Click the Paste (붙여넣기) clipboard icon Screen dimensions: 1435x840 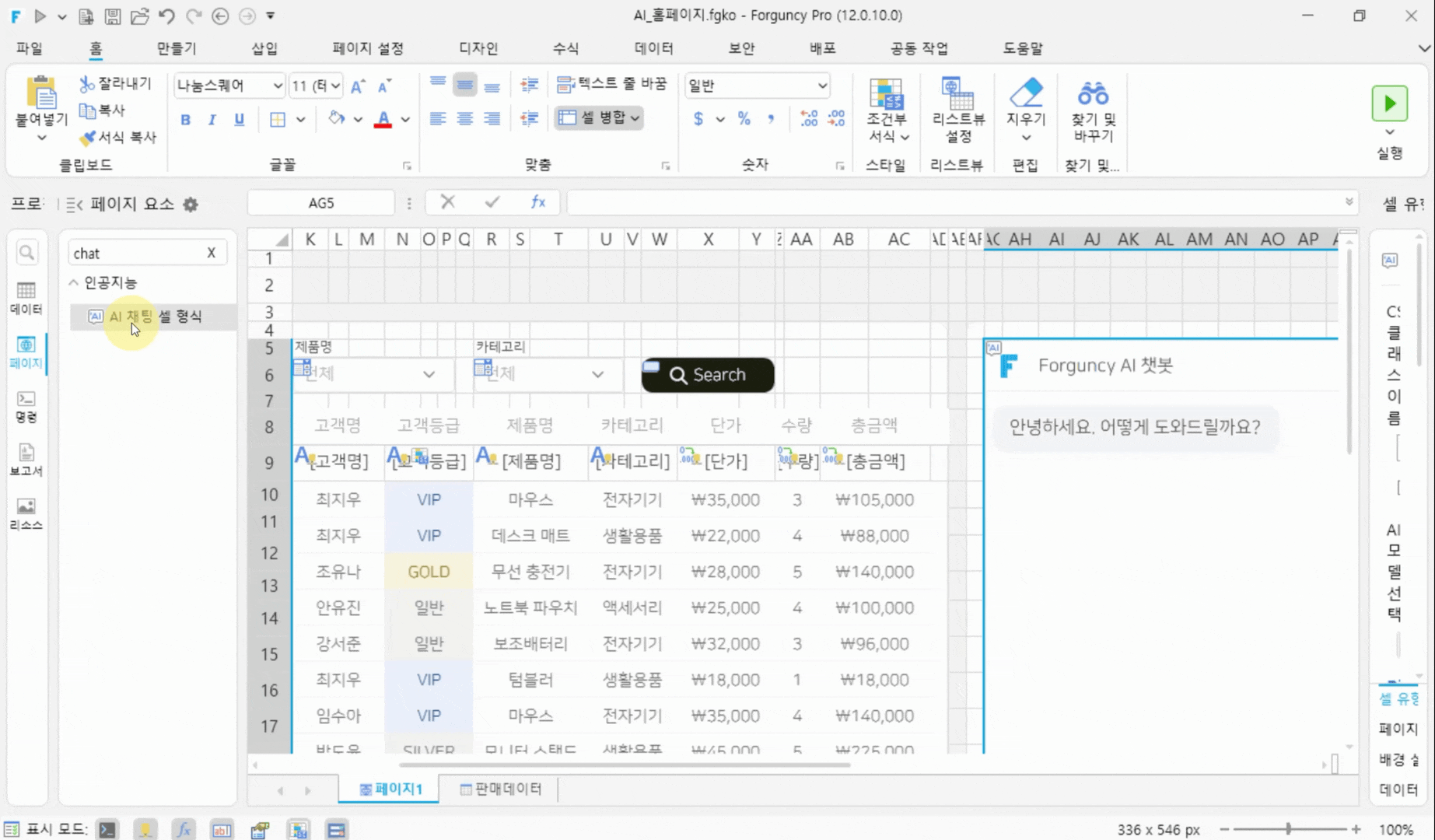click(41, 93)
